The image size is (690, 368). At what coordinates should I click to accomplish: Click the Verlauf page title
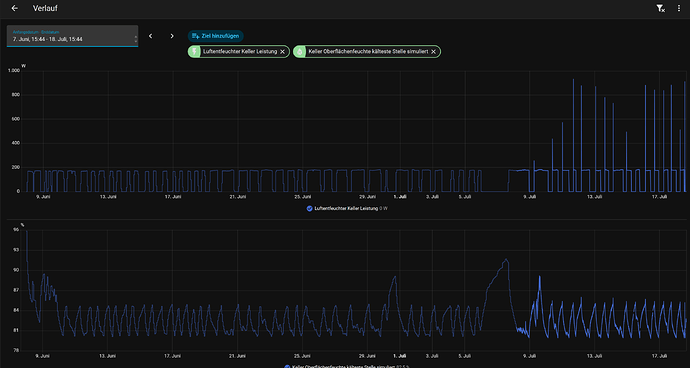point(45,8)
